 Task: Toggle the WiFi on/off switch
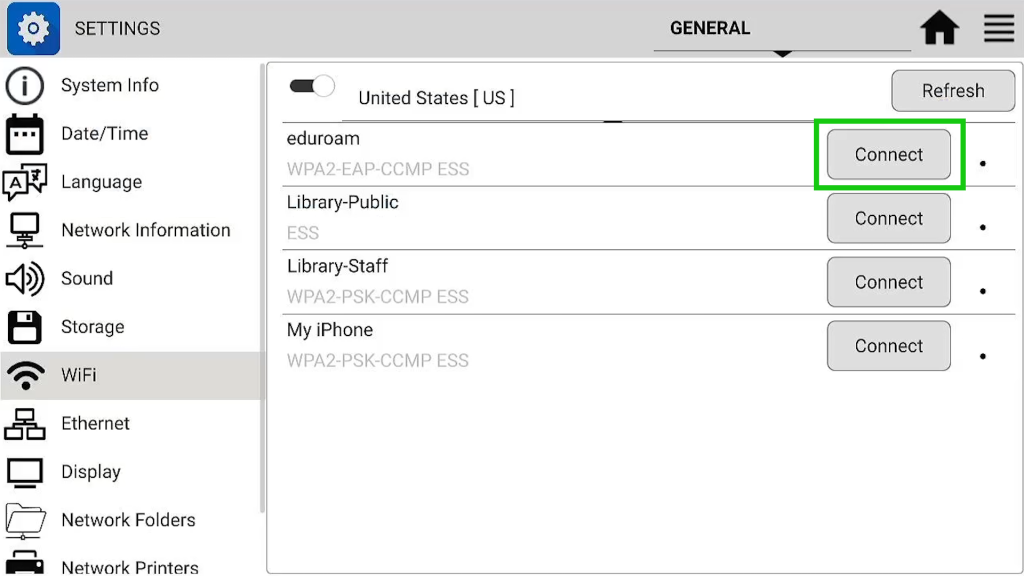tap(312, 86)
